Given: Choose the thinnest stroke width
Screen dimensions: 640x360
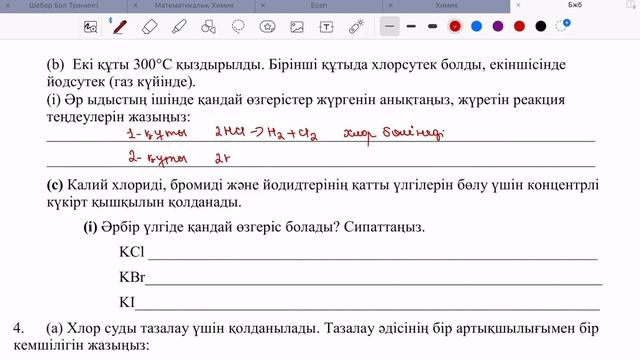Looking at the screenshot, I should pos(389,27).
